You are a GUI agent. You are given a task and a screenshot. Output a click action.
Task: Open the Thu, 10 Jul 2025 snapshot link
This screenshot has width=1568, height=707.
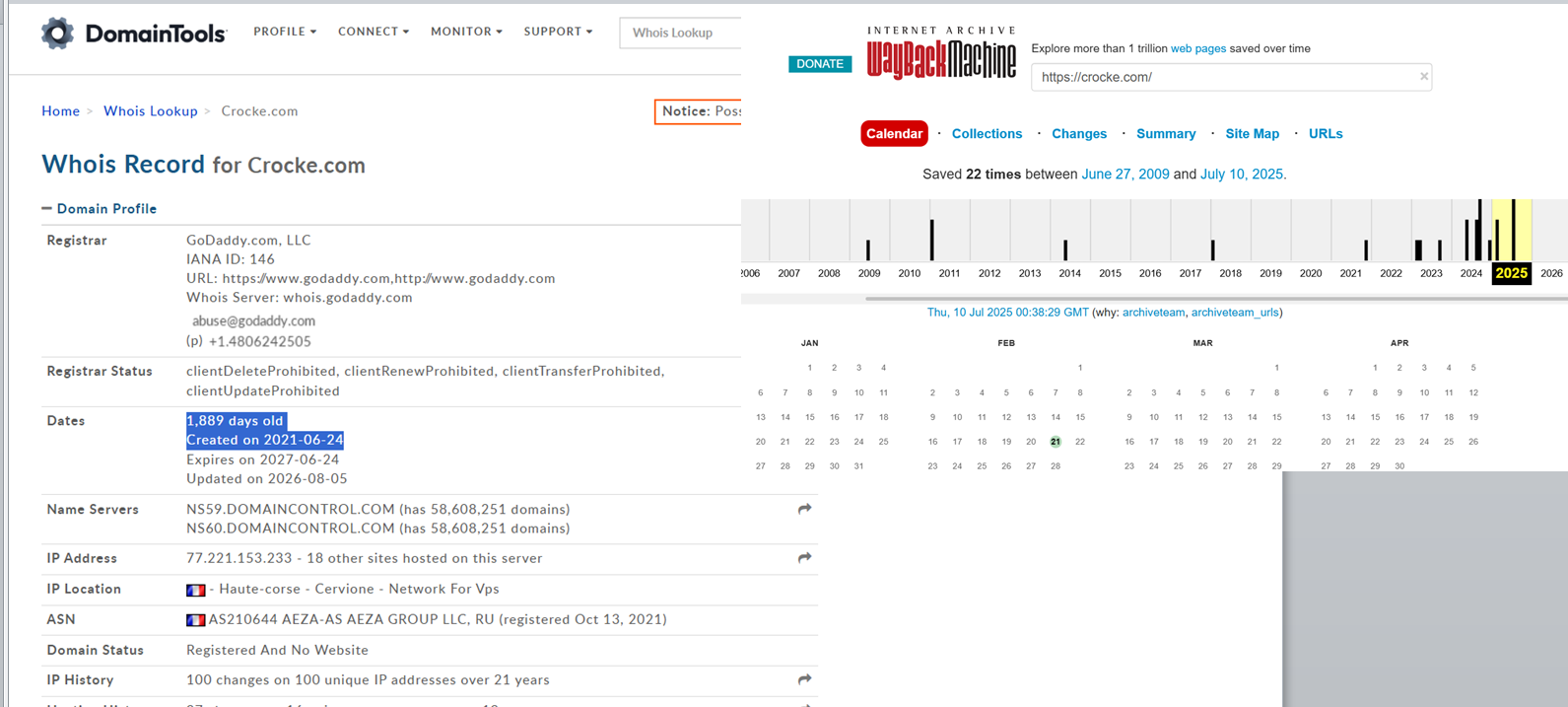click(1007, 312)
